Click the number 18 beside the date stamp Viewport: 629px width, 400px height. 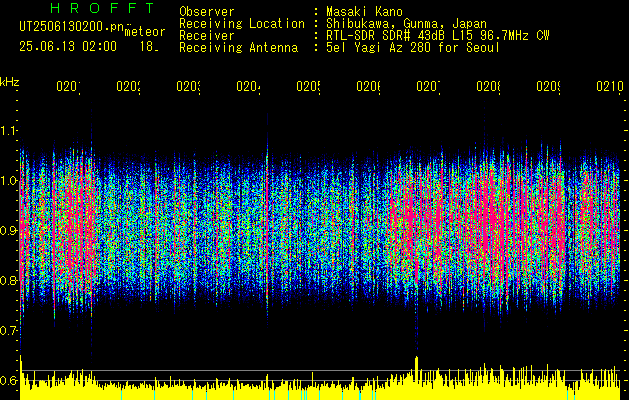[148, 47]
